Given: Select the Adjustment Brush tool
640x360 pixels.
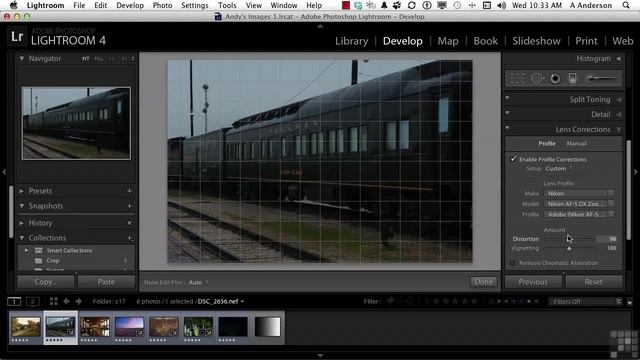Looking at the screenshot, I should coord(602,78).
